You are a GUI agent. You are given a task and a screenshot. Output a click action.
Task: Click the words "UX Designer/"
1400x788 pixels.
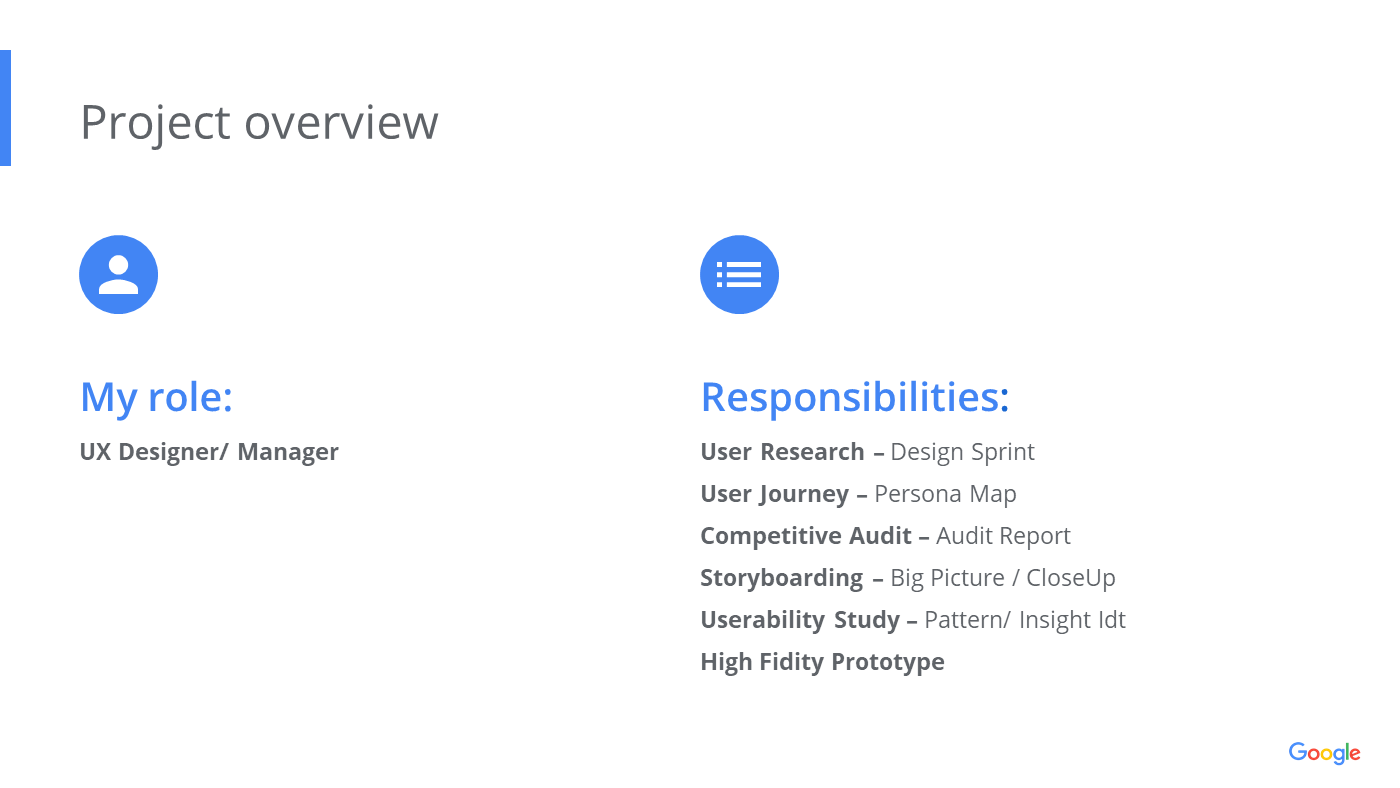pyautogui.click(x=154, y=452)
